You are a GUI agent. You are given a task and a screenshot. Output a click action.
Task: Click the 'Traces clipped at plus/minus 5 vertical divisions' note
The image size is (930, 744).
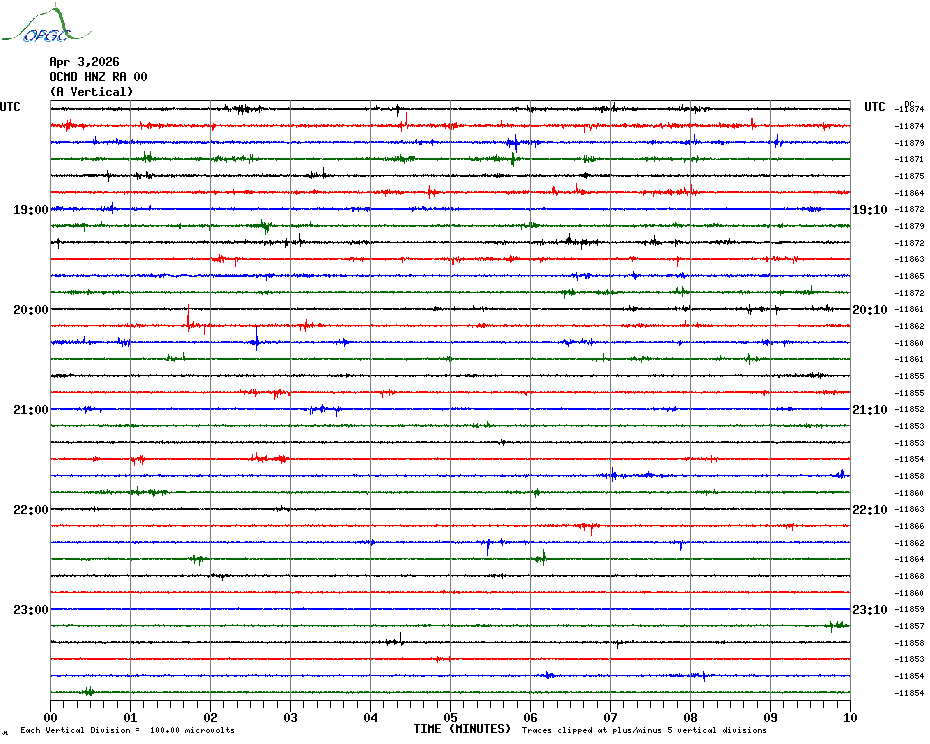coord(644,730)
